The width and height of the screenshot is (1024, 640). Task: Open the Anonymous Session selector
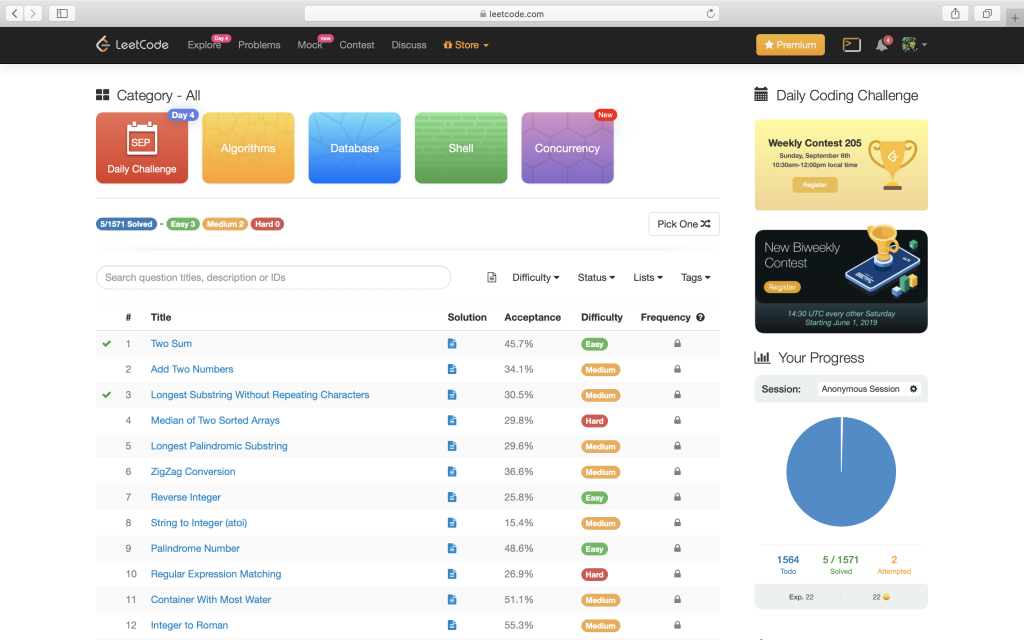[x=860, y=389]
